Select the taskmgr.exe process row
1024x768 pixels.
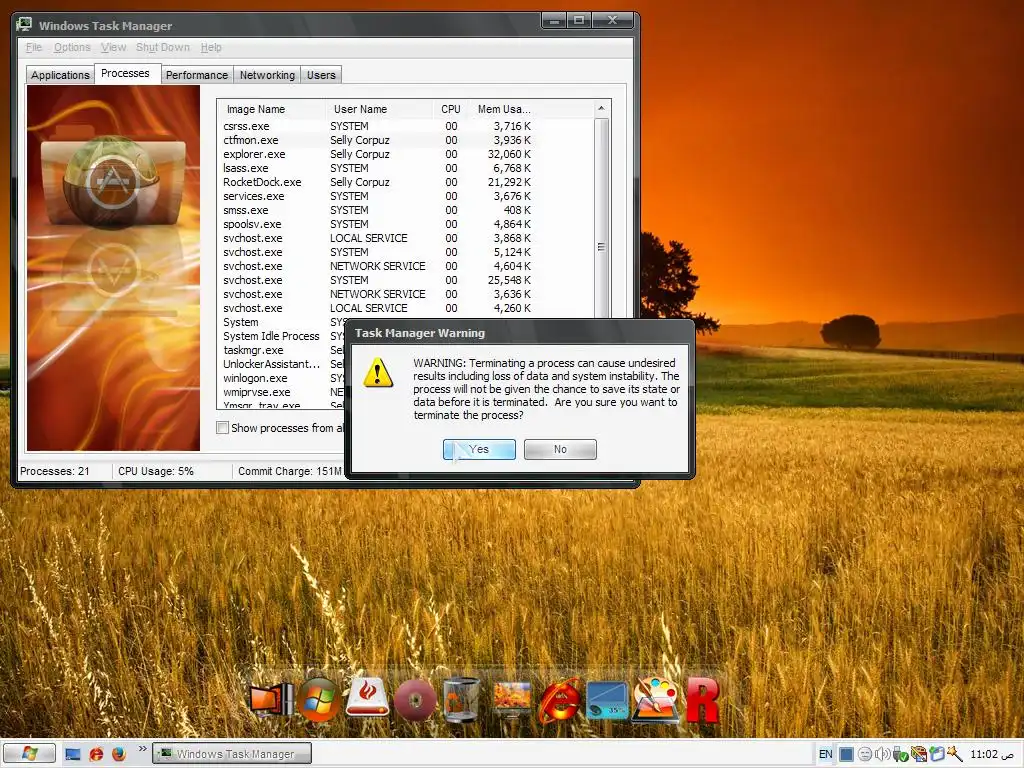pyautogui.click(x=281, y=350)
